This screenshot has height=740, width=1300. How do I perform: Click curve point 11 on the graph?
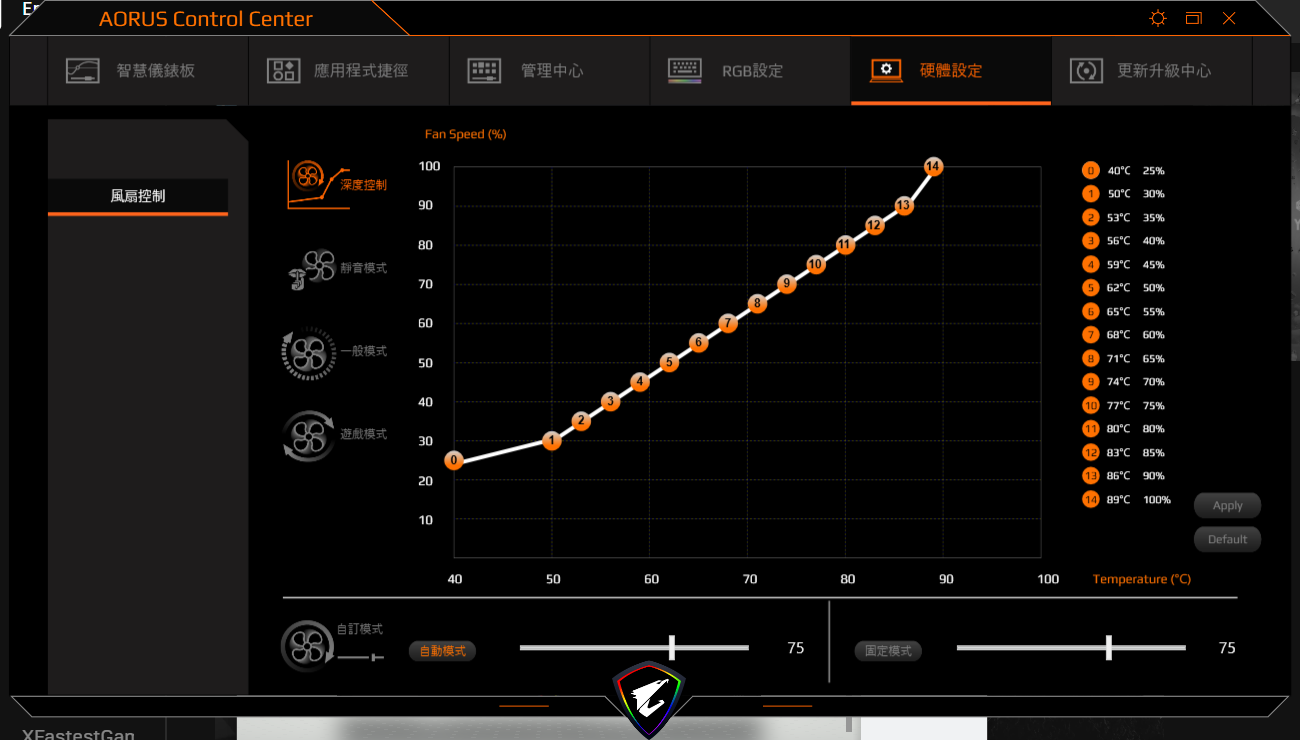click(845, 244)
